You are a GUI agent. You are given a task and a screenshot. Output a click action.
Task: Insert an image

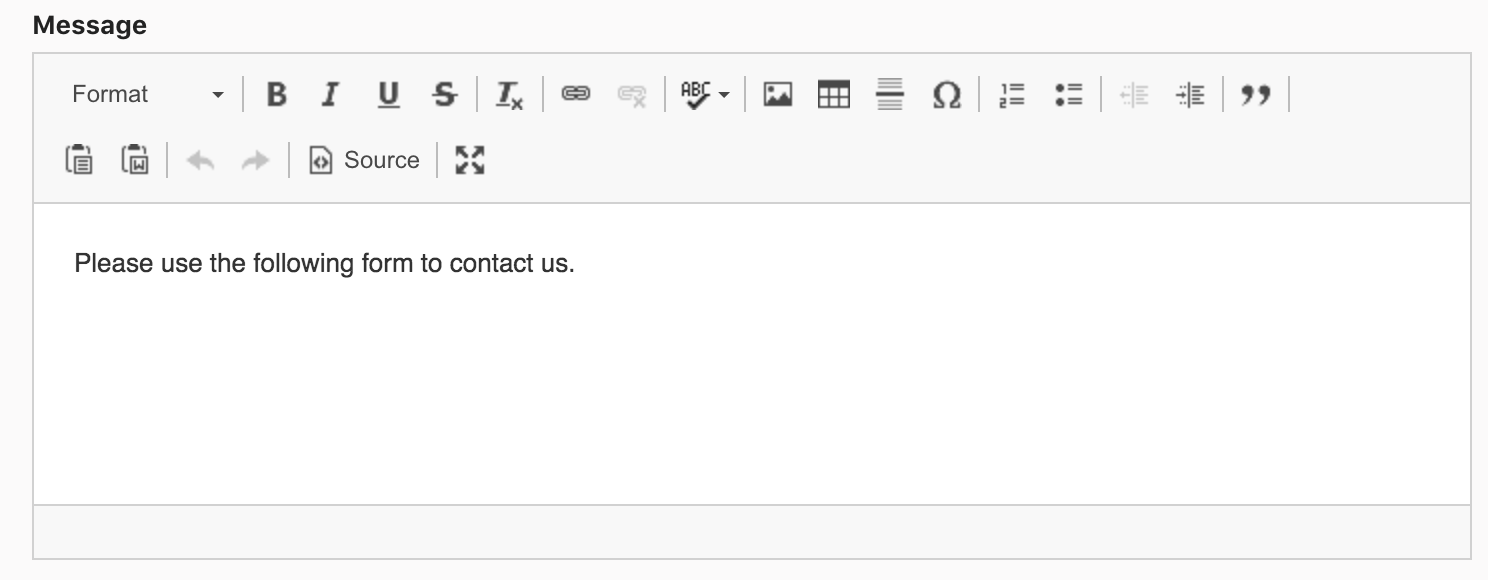tap(777, 95)
